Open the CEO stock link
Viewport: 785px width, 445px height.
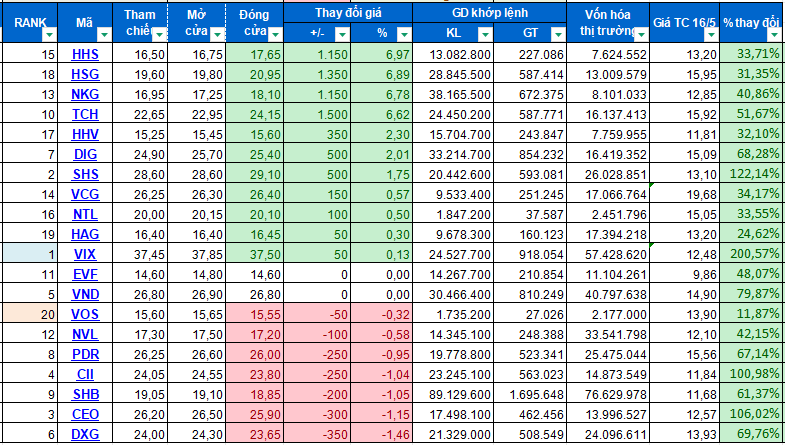pyautogui.click(x=85, y=414)
